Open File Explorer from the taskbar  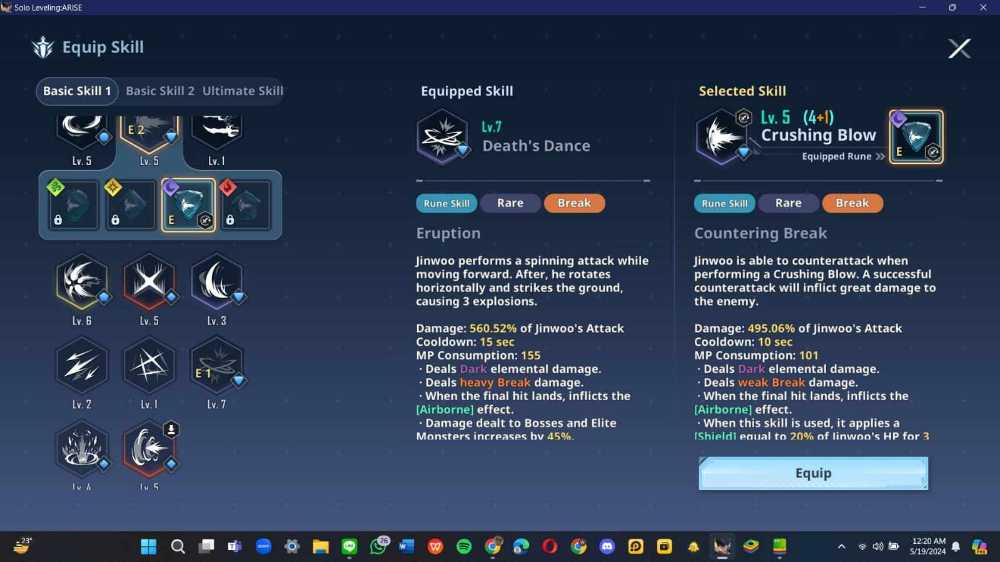[320, 547]
